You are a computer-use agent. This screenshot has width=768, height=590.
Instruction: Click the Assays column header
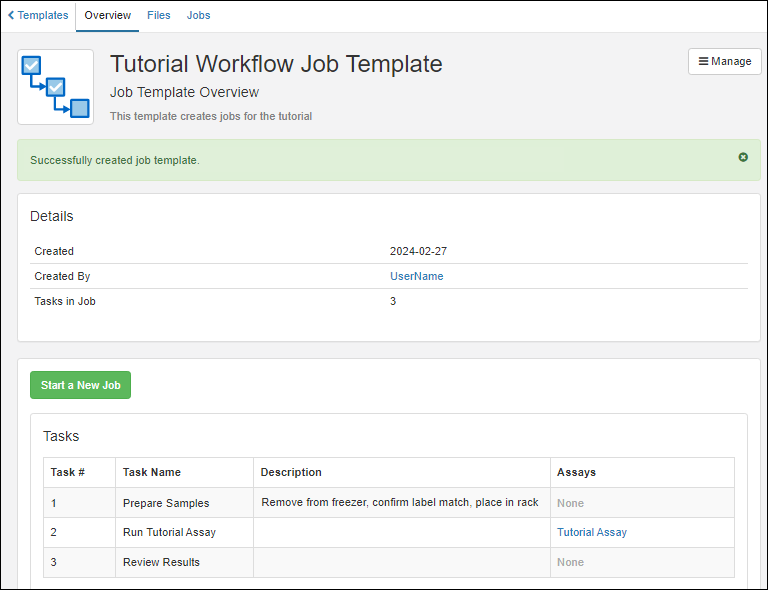[577, 472]
